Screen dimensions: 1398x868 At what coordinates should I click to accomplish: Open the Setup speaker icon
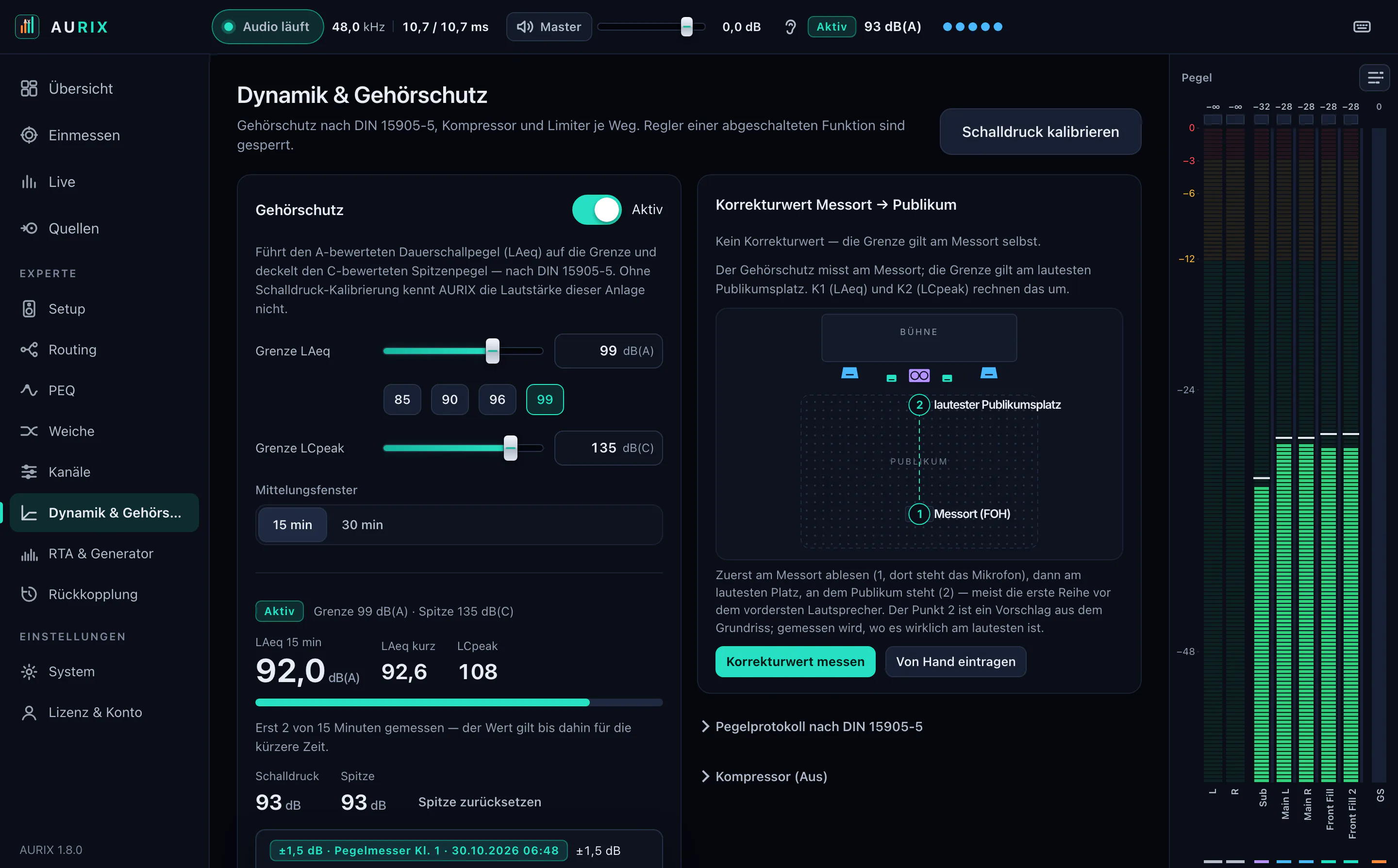pyautogui.click(x=29, y=309)
